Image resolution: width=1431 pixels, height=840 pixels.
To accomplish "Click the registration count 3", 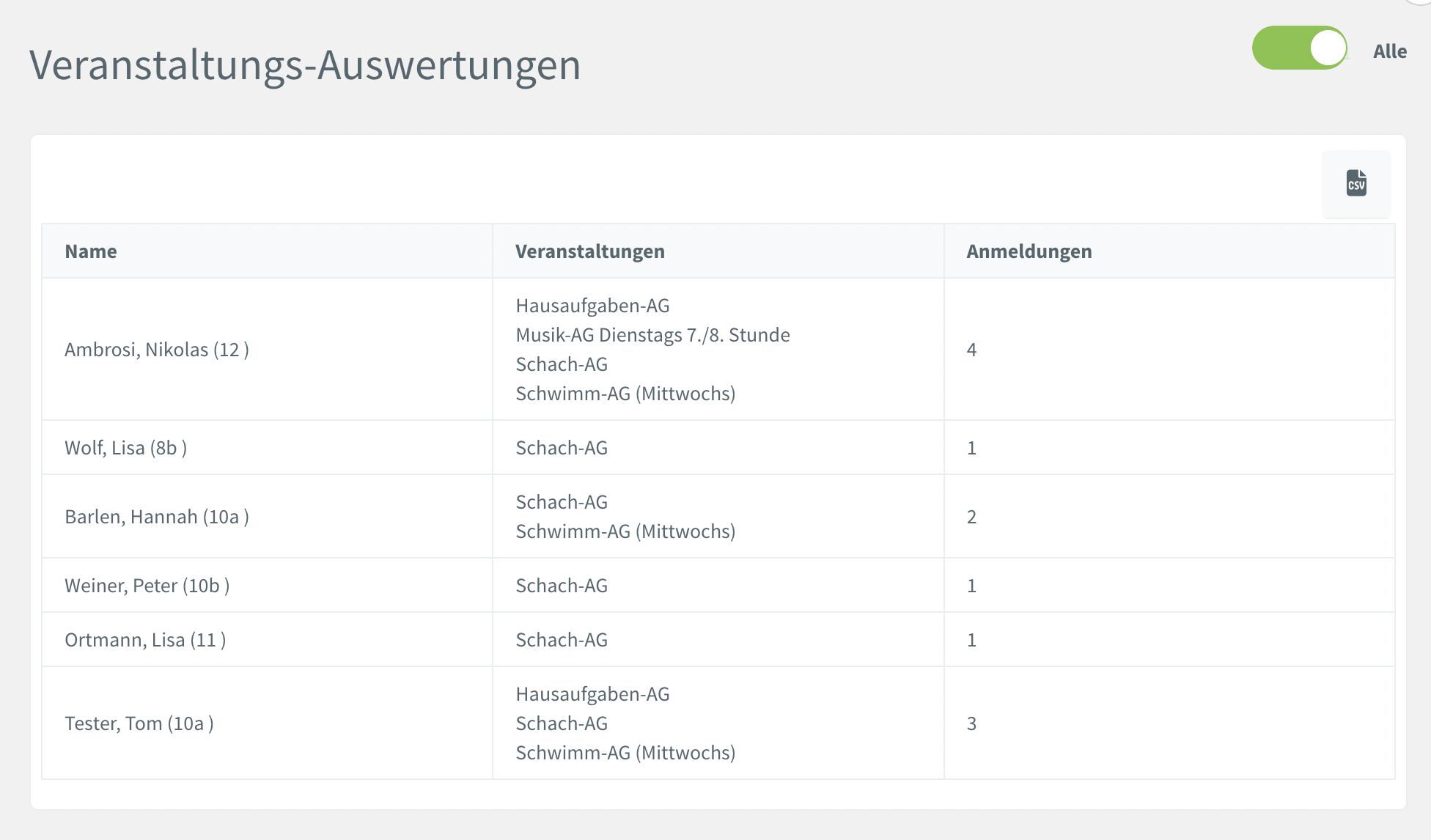I will (971, 723).
